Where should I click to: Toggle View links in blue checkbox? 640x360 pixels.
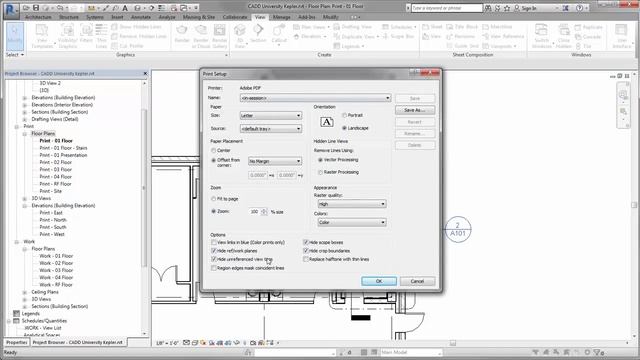coord(213,242)
